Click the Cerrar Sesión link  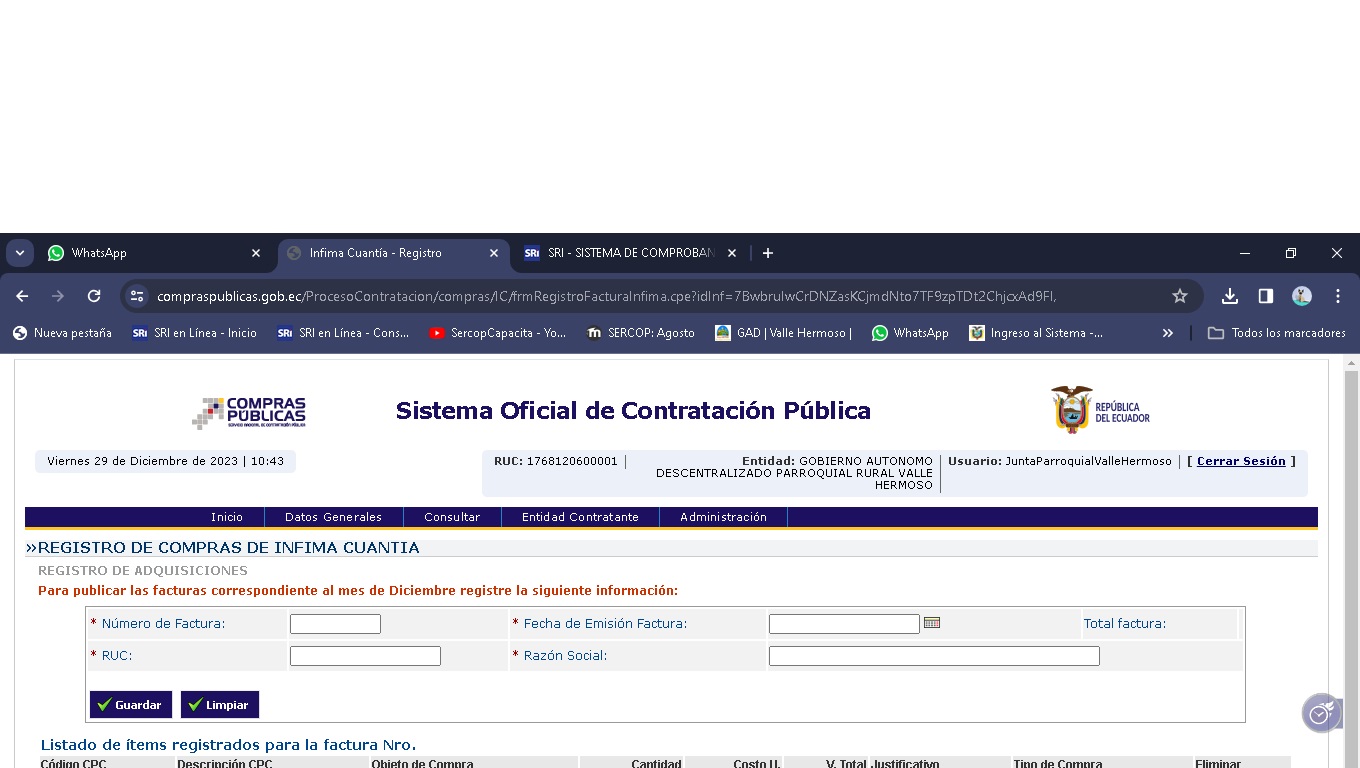coord(1241,461)
